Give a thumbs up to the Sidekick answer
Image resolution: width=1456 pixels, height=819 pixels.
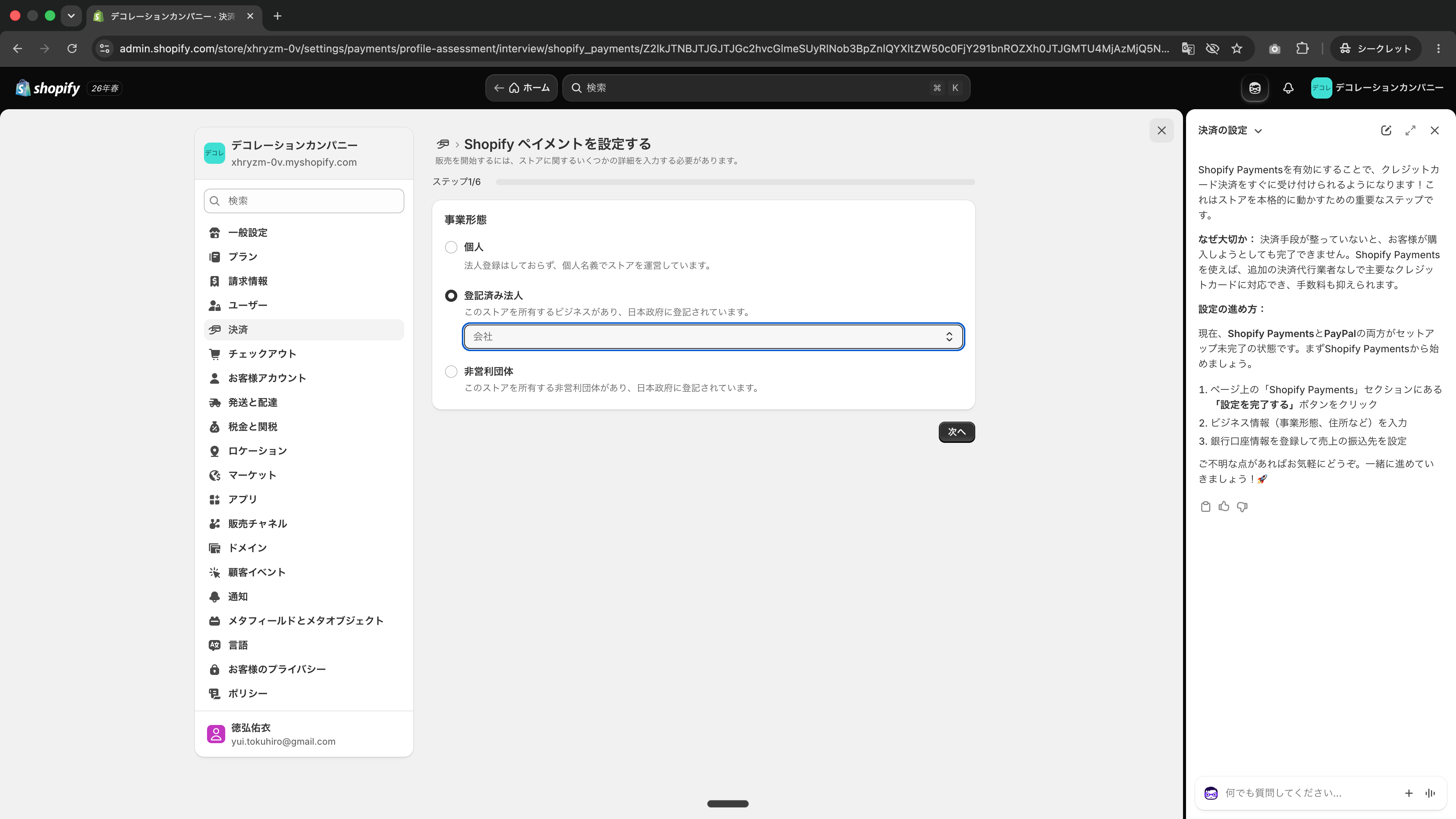[x=1224, y=507]
